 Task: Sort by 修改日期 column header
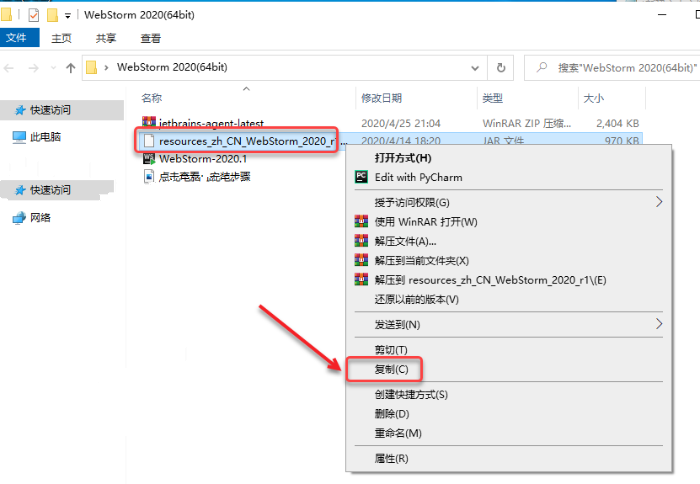pyautogui.click(x=382, y=98)
